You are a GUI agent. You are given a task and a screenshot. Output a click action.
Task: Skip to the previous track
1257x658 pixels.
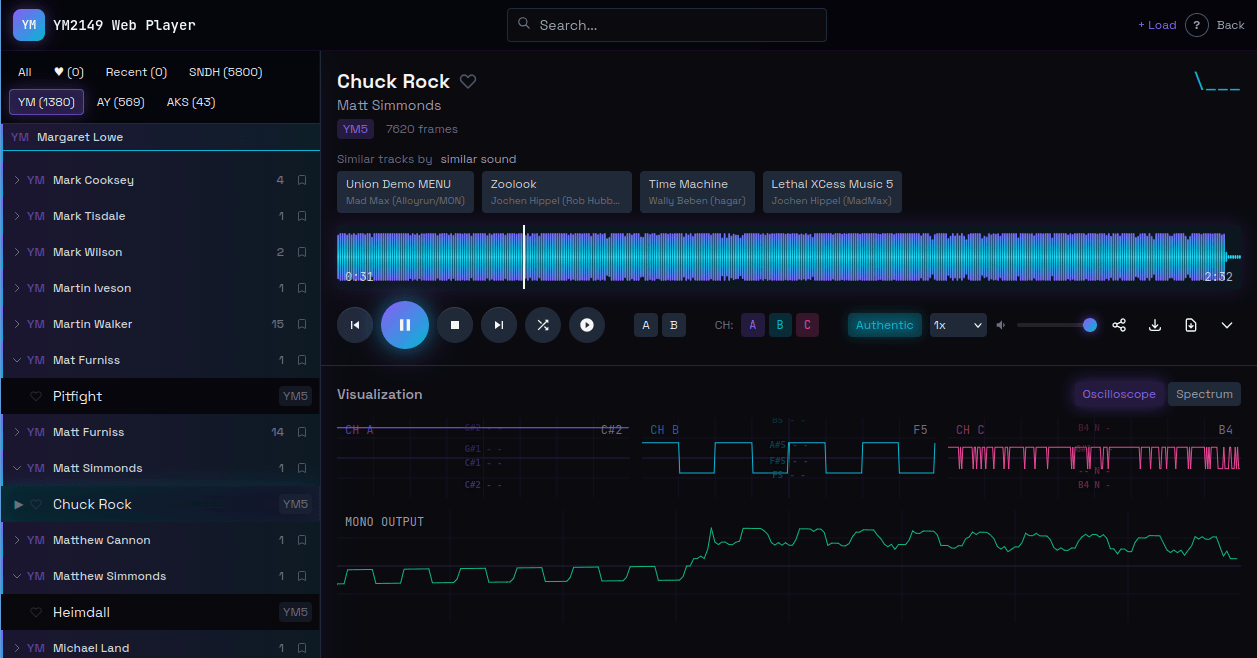coord(355,325)
